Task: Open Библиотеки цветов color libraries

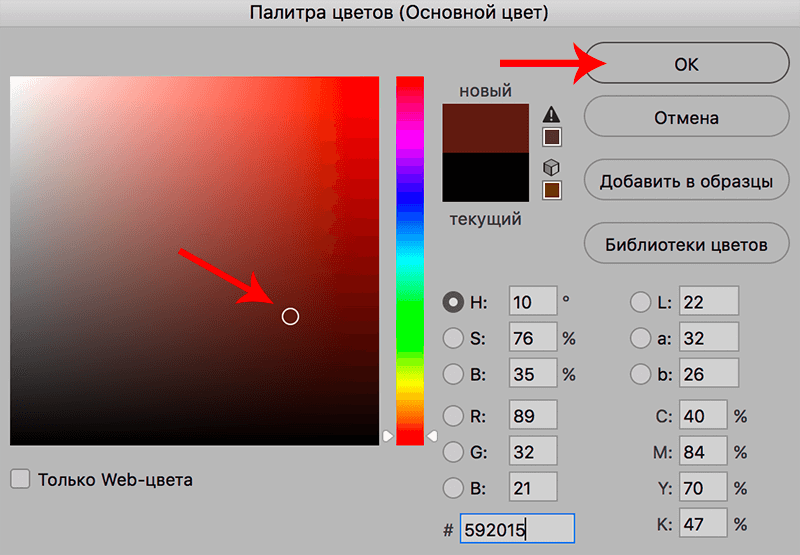Action: coord(685,244)
